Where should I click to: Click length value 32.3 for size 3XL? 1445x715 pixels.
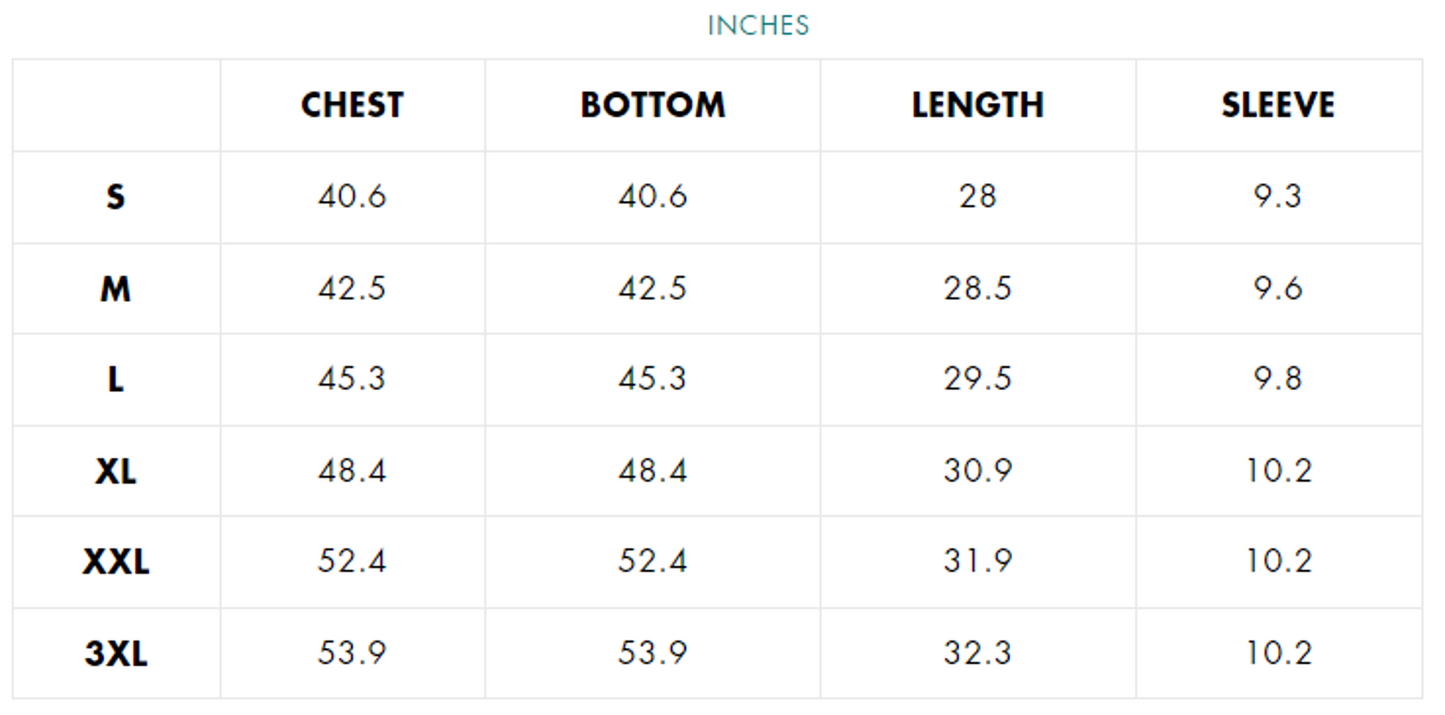(x=977, y=654)
